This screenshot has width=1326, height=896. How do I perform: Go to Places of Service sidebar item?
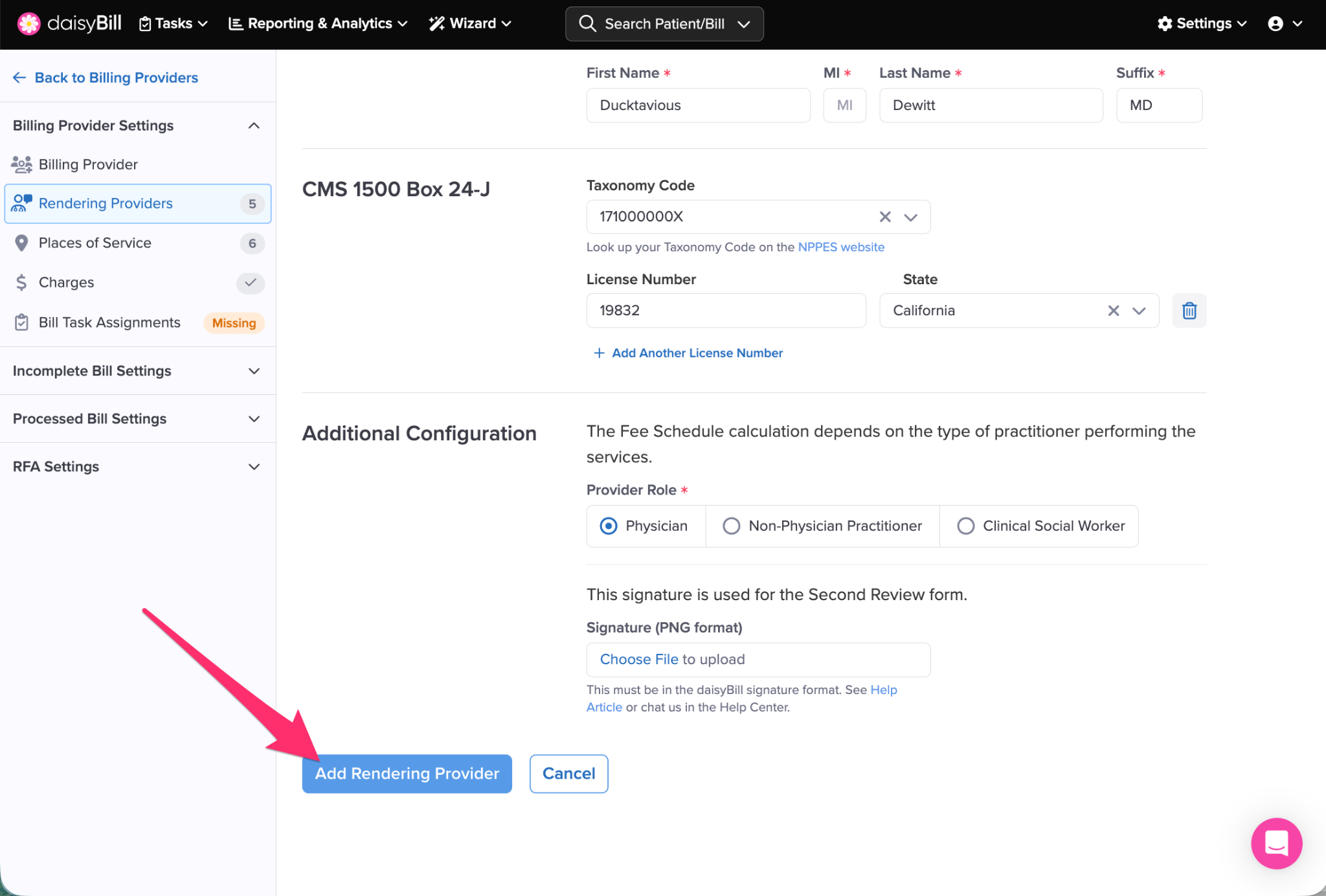click(x=95, y=243)
